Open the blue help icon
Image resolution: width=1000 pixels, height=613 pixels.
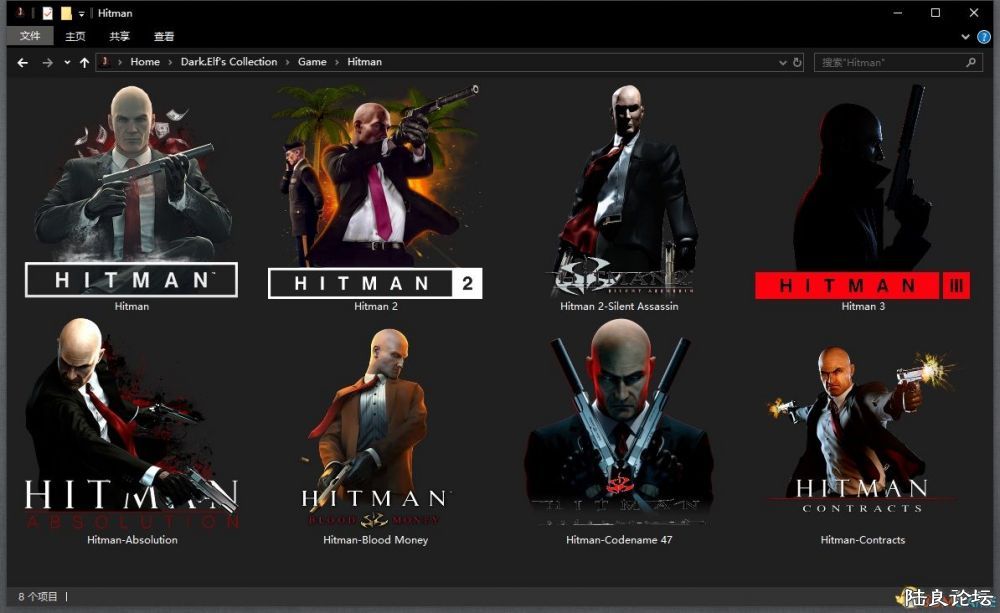[x=983, y=37]
